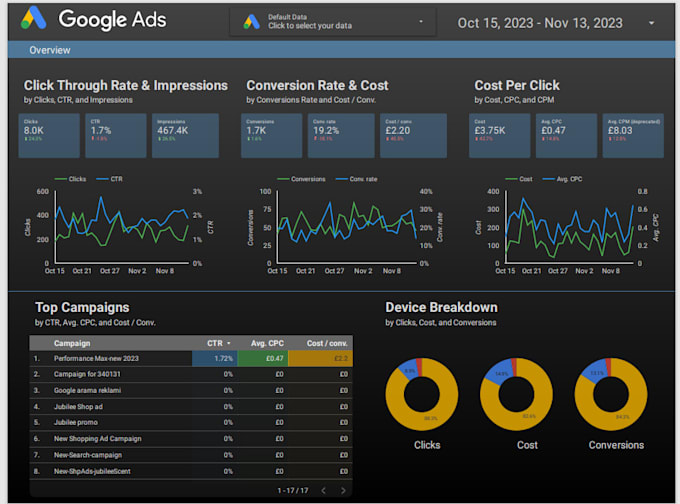Screen dimensions: 680x504
Task: Sort by Avg. CPC column header
Action: (x=267, y=344)
